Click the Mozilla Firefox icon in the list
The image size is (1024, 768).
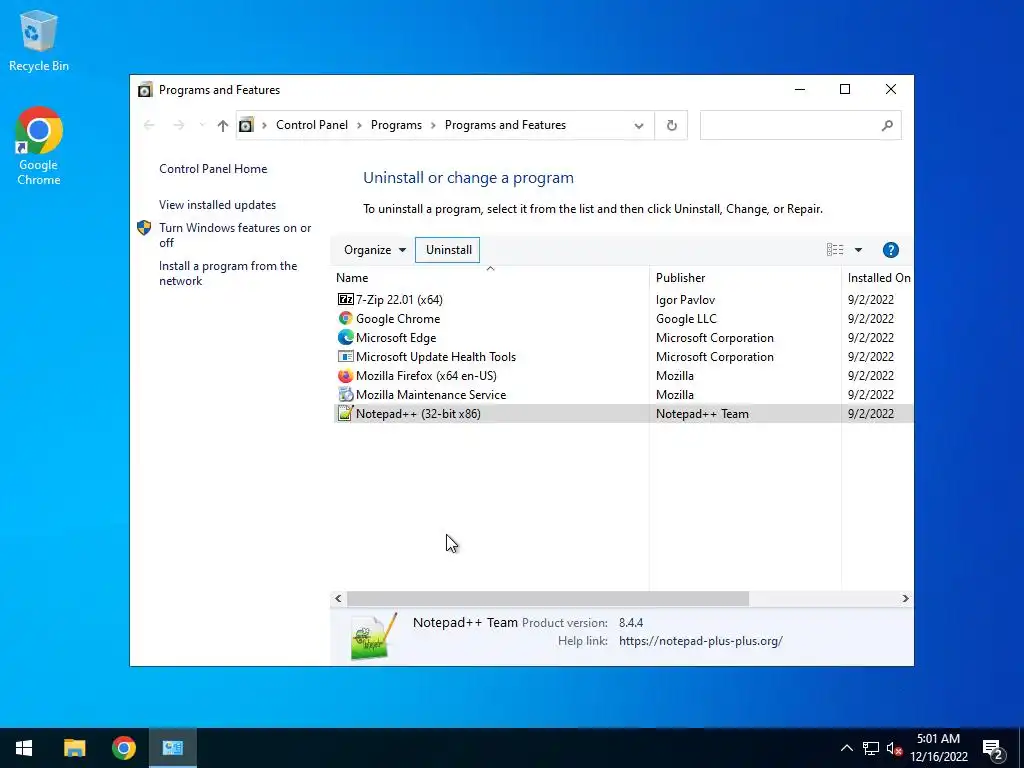click(x=345, y=376)
